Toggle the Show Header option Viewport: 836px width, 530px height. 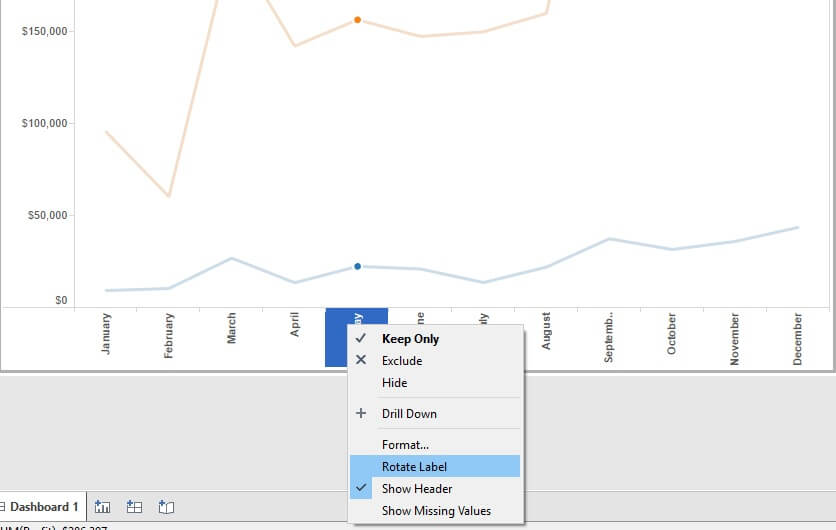[x=435, y=488]
